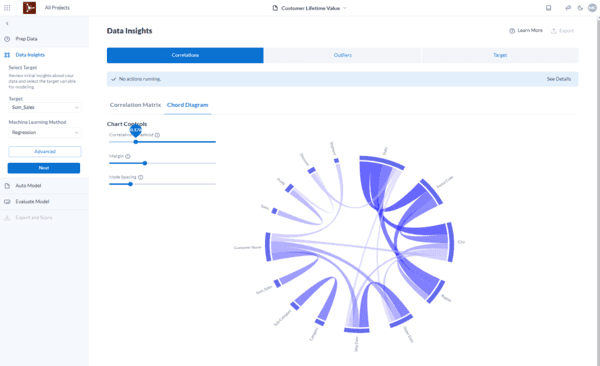Expand the Customer Lifetime Value project dropdown
This screenshot has height=366, width=600.
point(345,8)
